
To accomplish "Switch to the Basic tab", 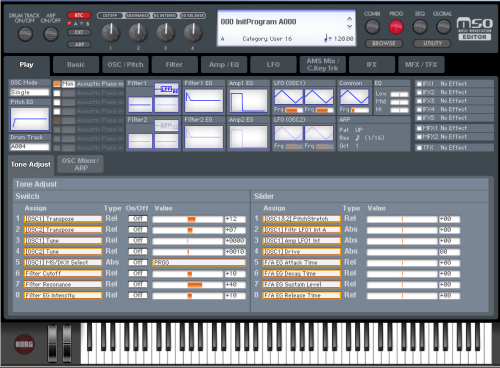I will 76,65.
